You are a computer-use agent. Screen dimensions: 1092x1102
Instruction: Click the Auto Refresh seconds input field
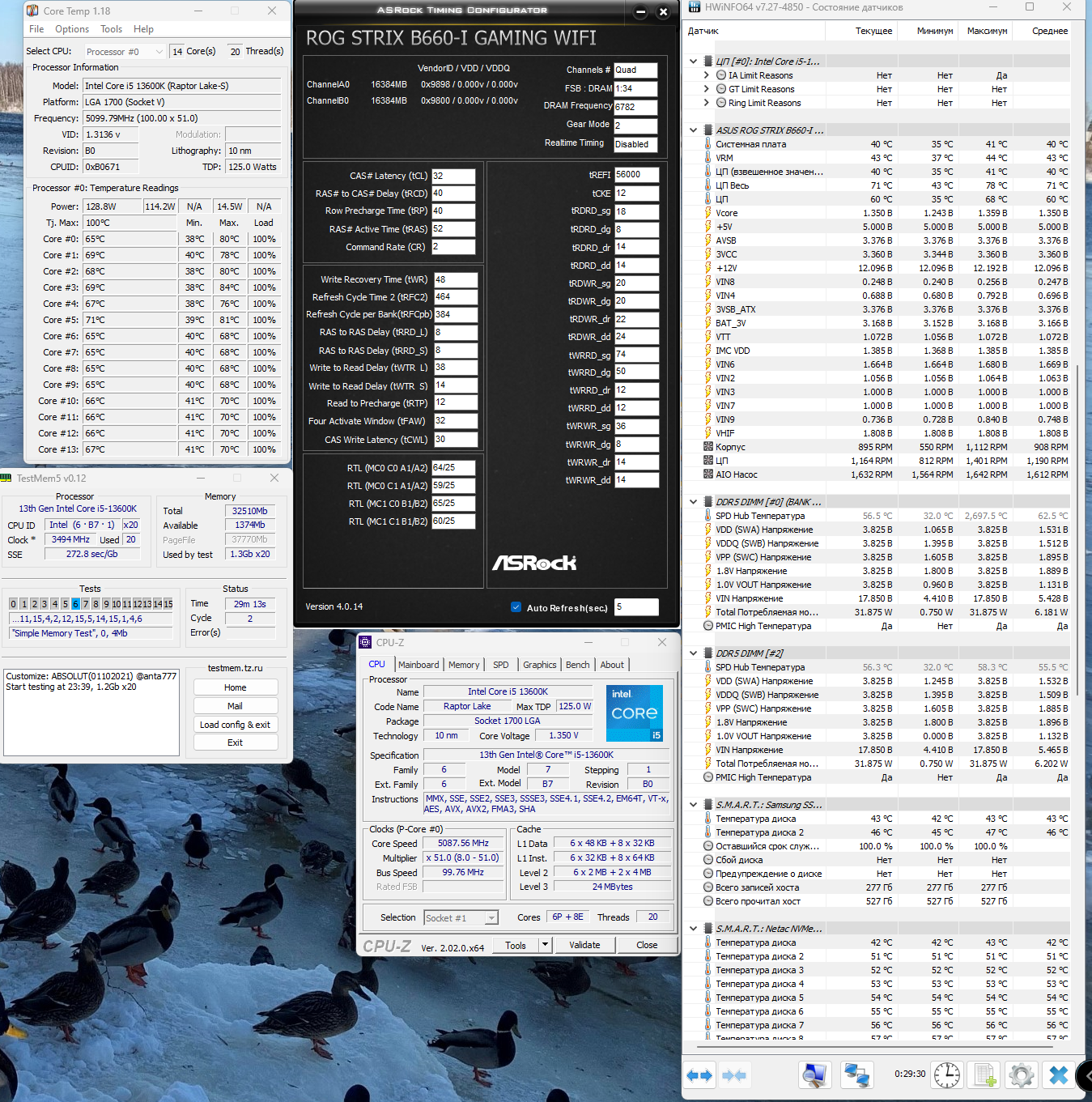point(636,607)
